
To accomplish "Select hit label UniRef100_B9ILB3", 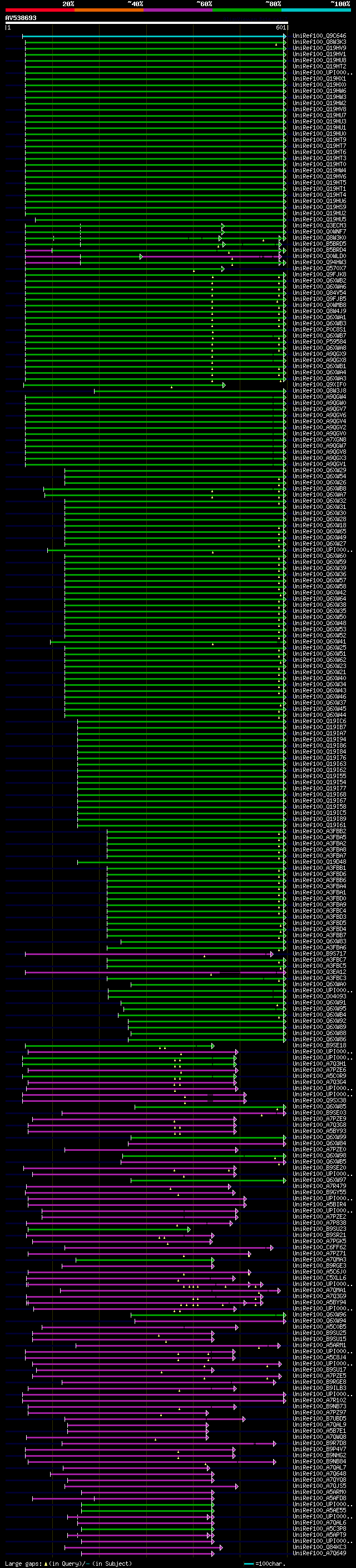I will click(319, 1388).
